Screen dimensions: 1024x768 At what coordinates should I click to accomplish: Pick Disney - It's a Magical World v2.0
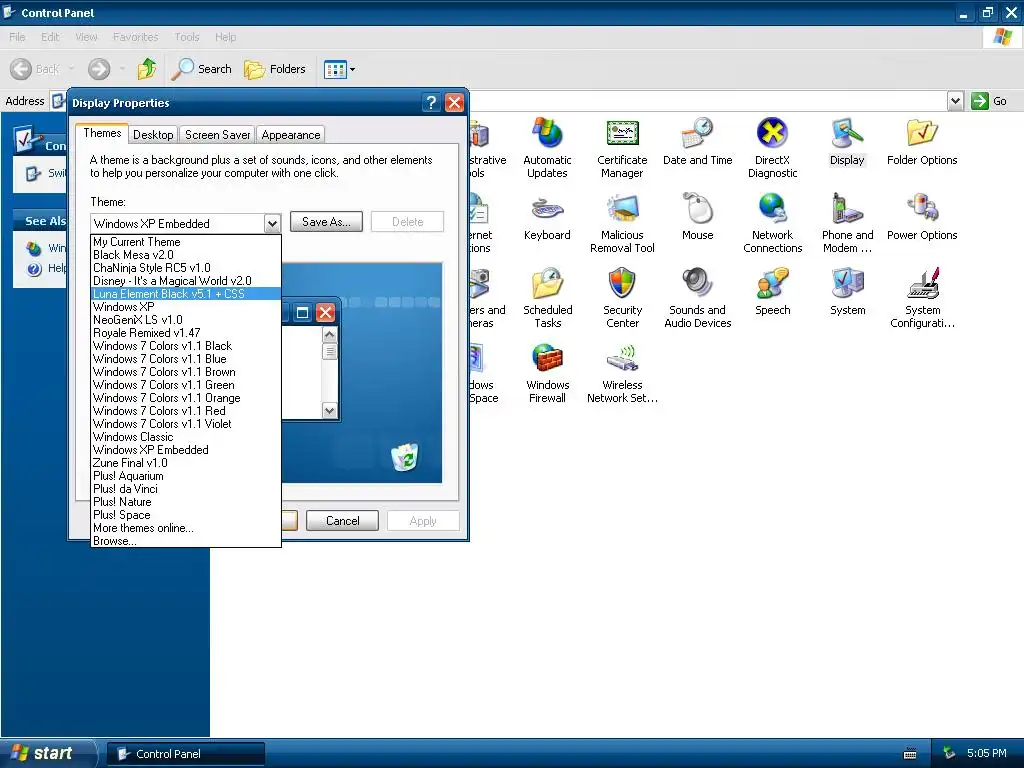[185, 281]
